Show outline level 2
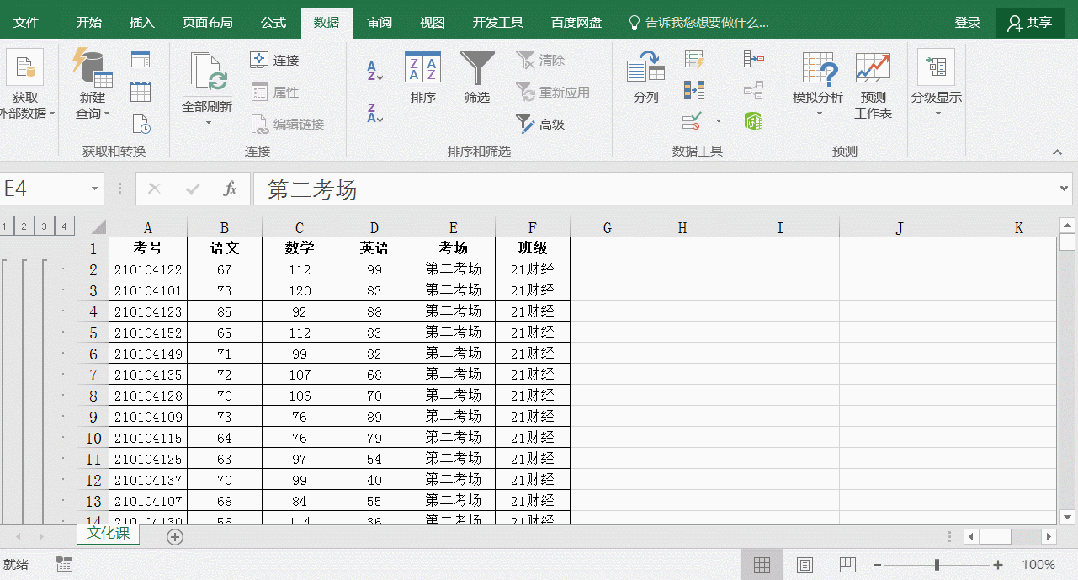Image resolution: width=1078 pixels, height=580 pixels. [24, 227]
